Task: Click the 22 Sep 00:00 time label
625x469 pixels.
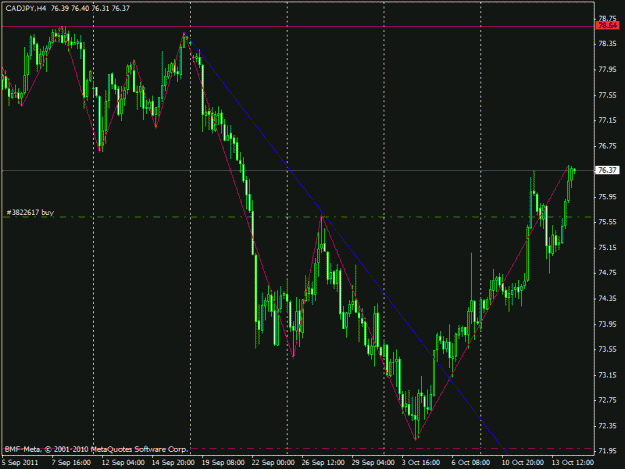Action: click(x=273, y=463)
